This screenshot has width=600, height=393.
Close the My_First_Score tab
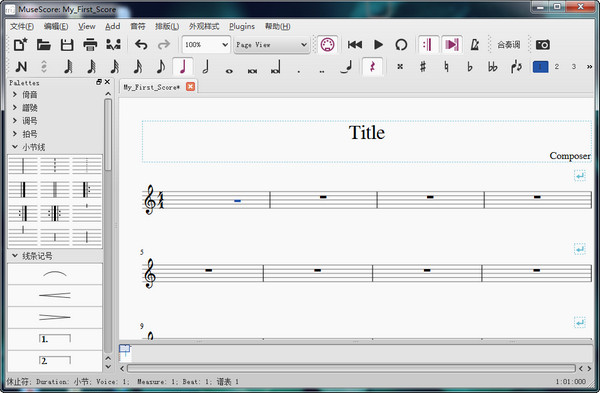click(x=190, y=87)
